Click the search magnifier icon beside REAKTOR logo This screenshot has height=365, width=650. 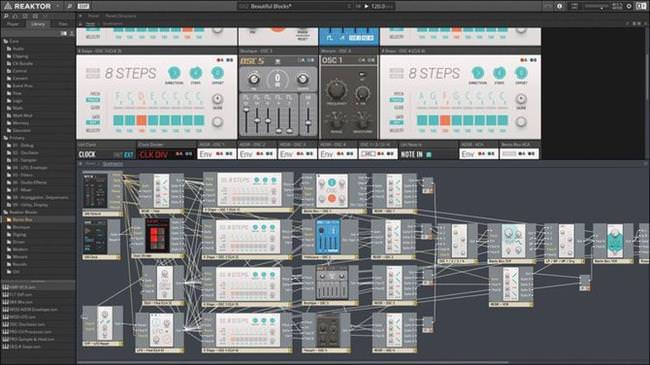(70, 6)
